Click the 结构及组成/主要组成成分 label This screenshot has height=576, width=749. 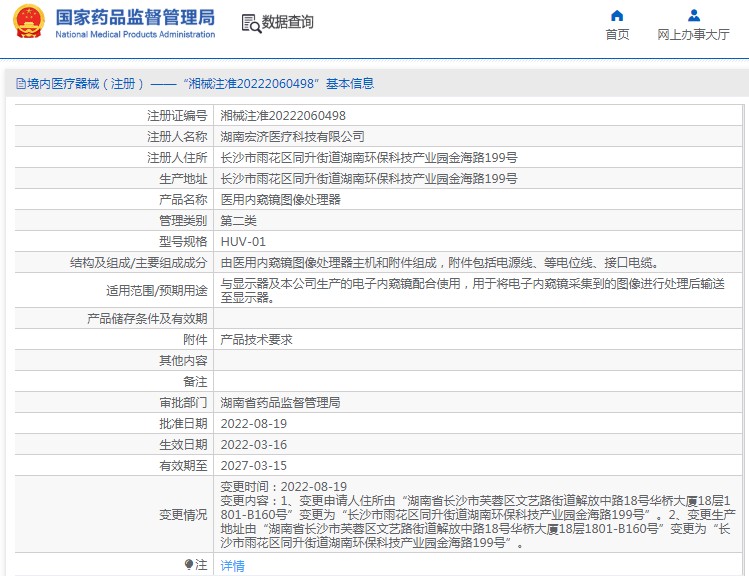pyautogui.click(x=139, y=263)
